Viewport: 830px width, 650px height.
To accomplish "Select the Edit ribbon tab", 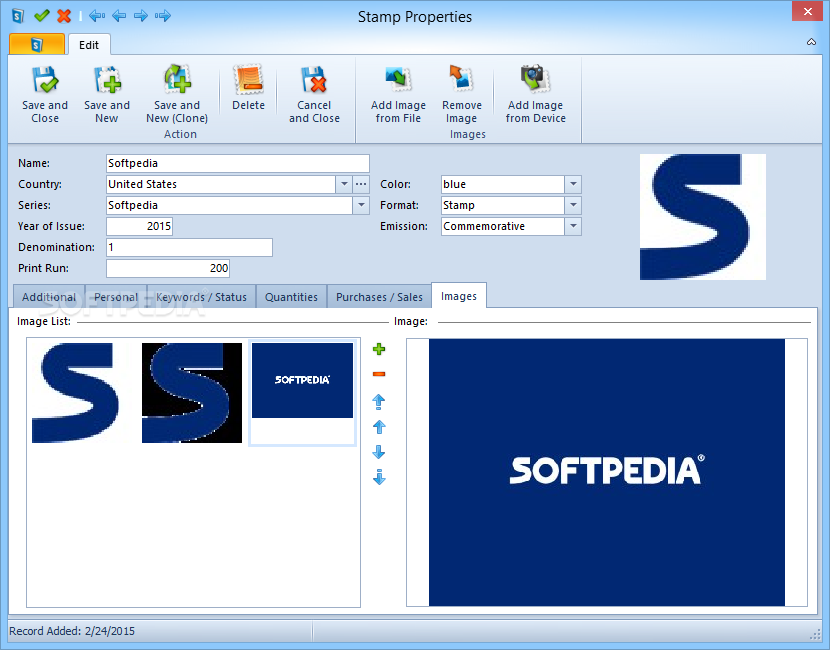I will coord(89,45).
